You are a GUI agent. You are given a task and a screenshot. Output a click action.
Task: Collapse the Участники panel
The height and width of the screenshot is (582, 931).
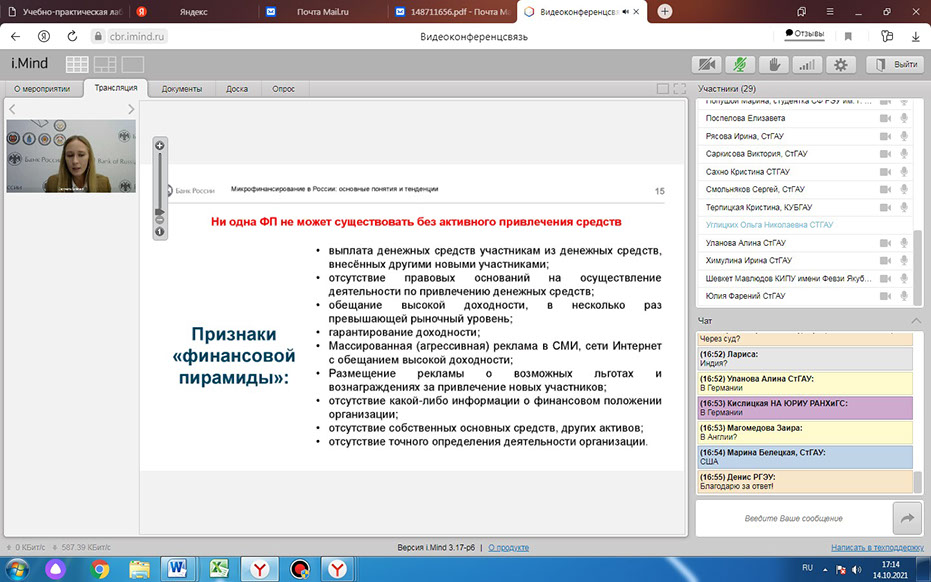(917, 89)
